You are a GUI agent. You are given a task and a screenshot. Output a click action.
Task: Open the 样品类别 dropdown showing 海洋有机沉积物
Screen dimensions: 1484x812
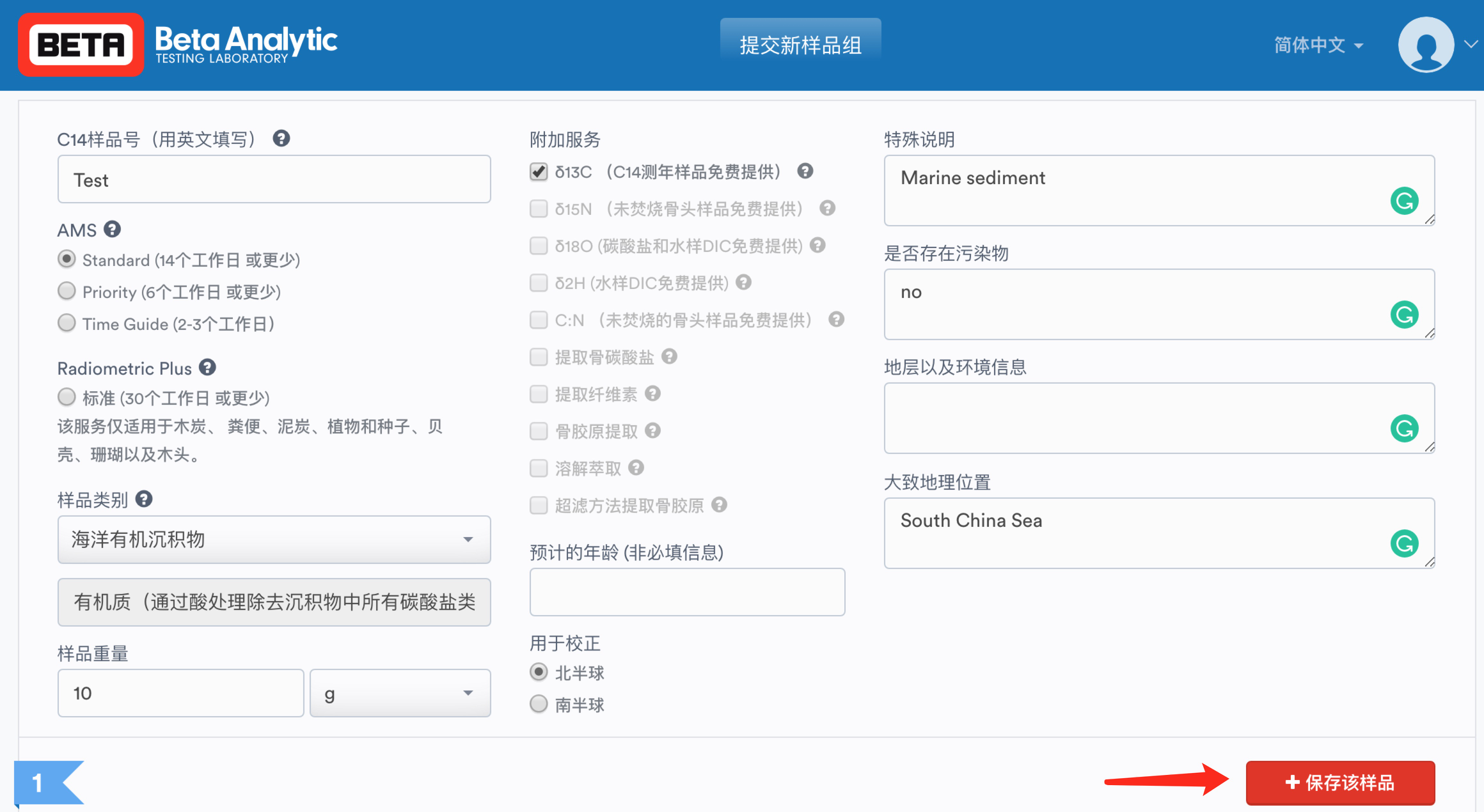point(274,540)
